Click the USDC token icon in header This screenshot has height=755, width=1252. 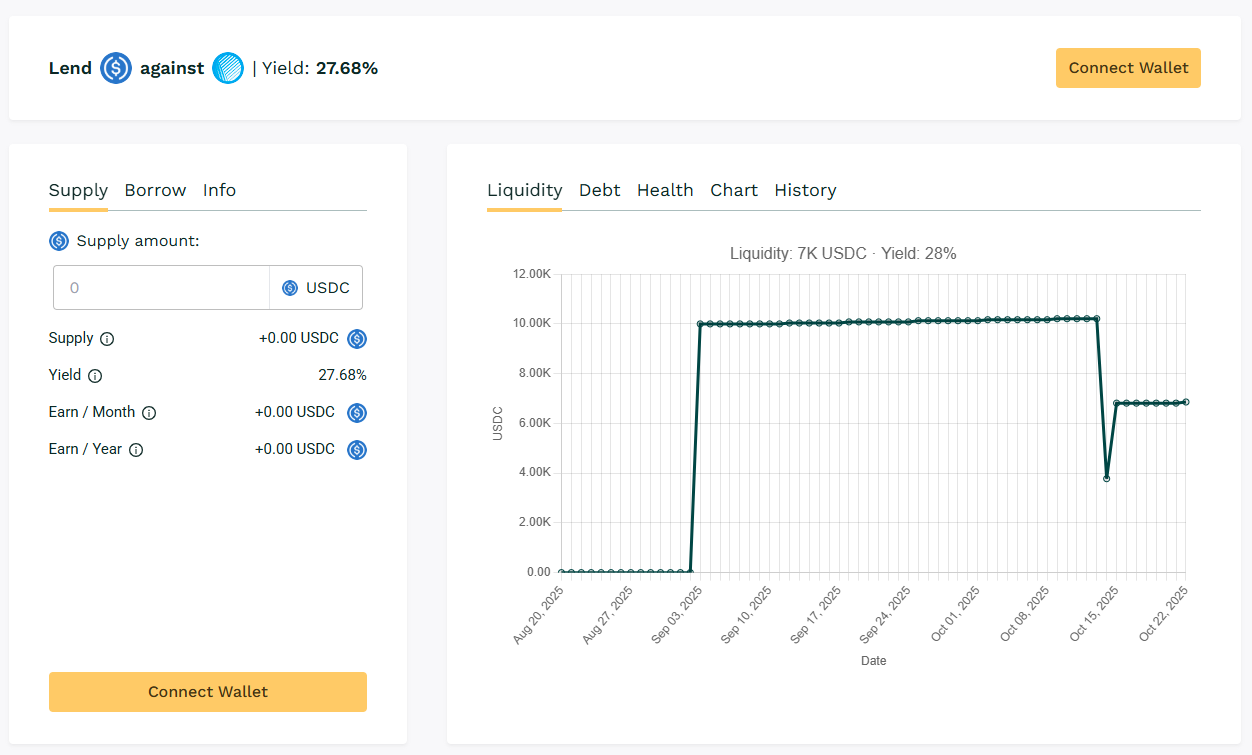[116, 68]
